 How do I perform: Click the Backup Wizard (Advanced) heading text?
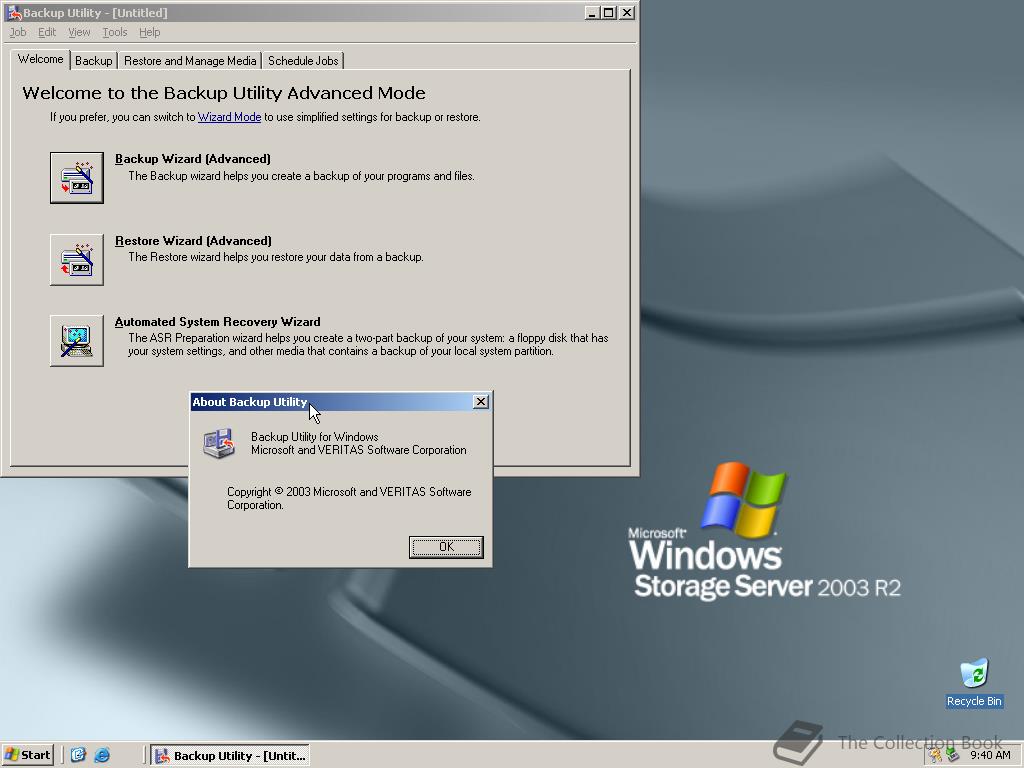click(x=193, y=159)
